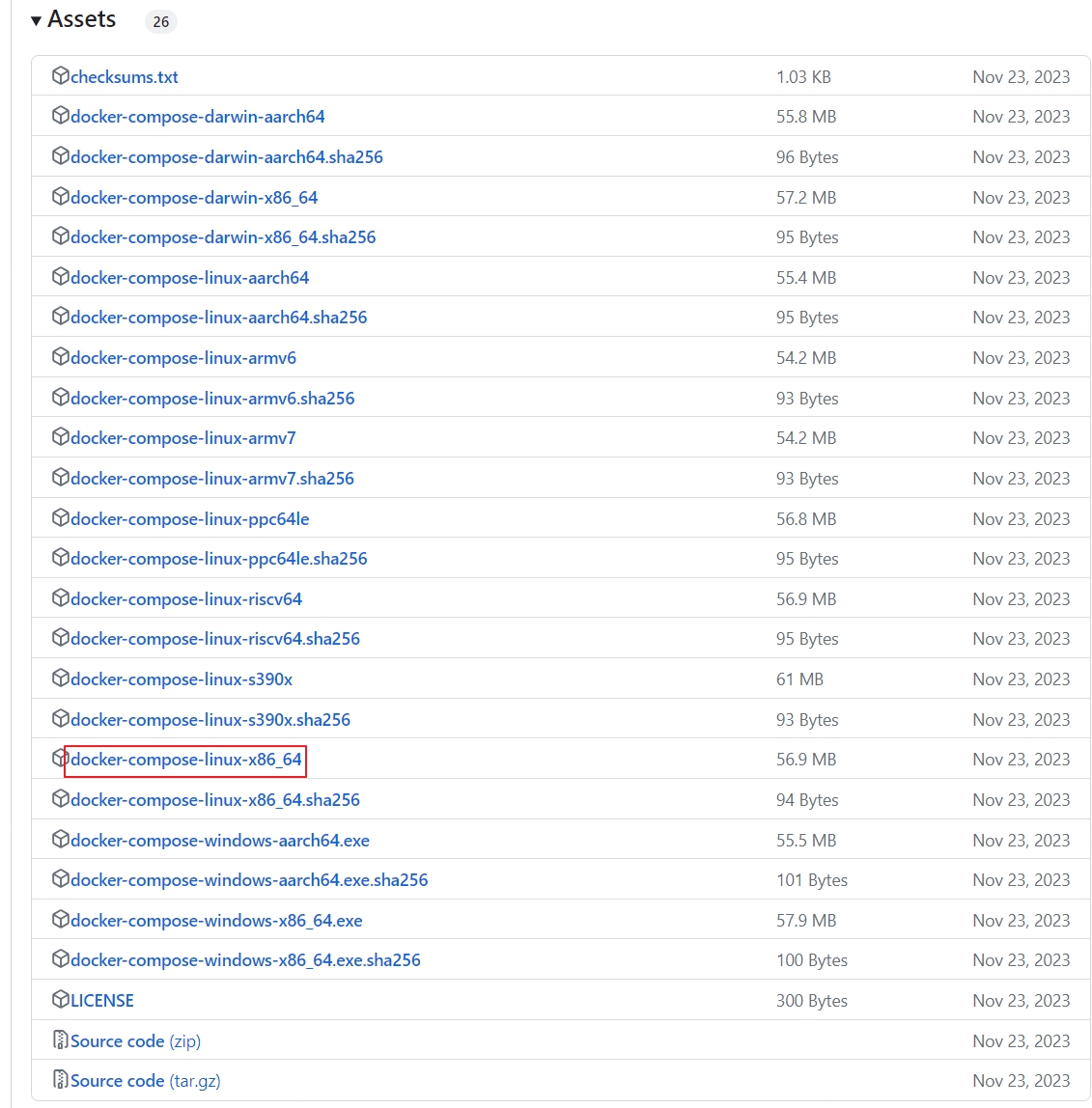Click package icon beside LICENSE
Image resolution: width=1092 pixels, height=1108 pixels.
click(x=60, y=999)
